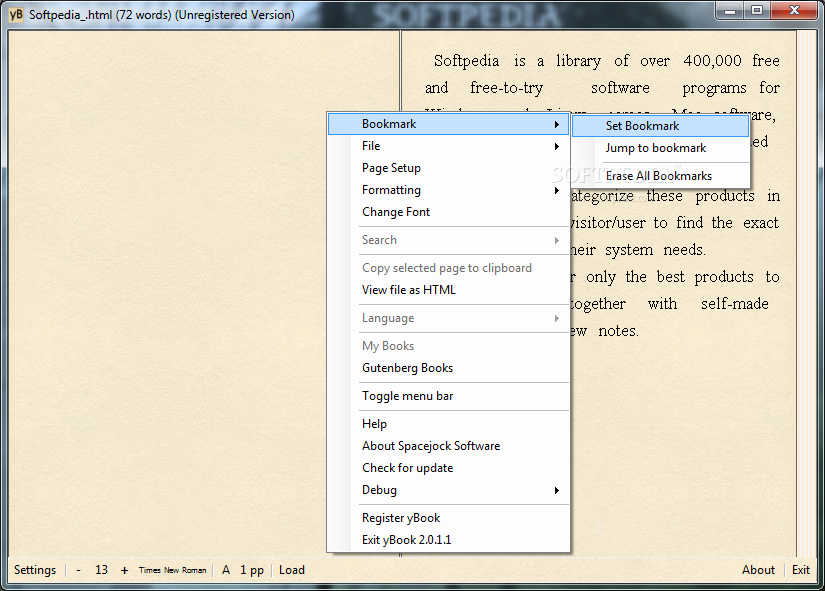This screenshot has width=825, height=591.
Task: Close the yBook window
Action: click(x=794, y=10)
